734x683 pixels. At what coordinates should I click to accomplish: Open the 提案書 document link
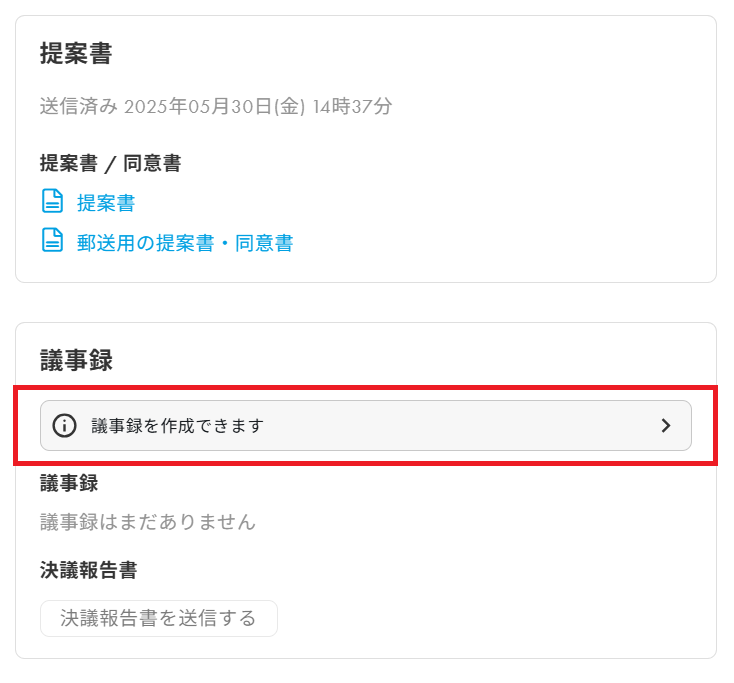pyautogui.click(x=106, y=203)
